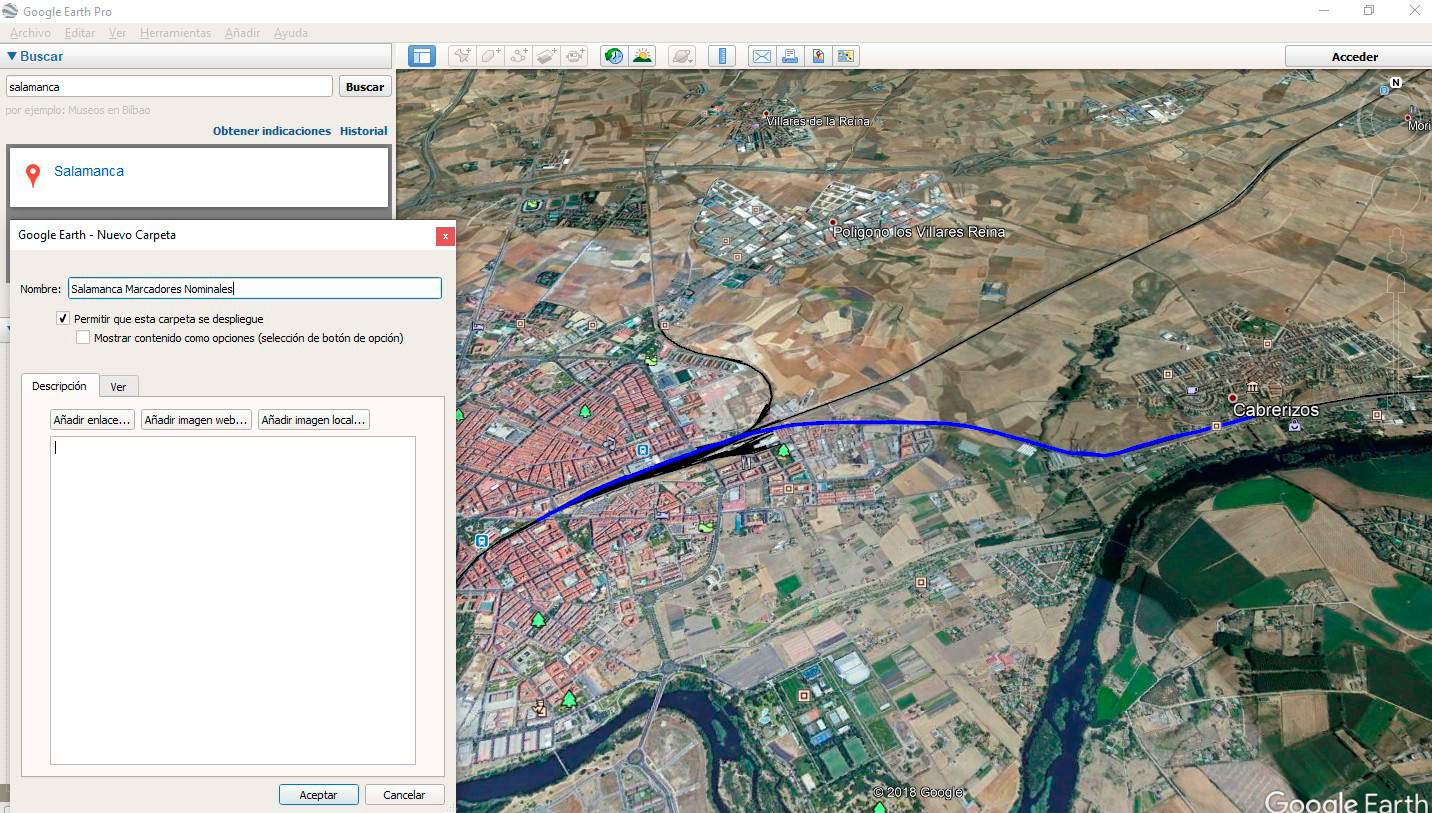Open the Editar menu
1432x813 pixels.
coord(80,33)
